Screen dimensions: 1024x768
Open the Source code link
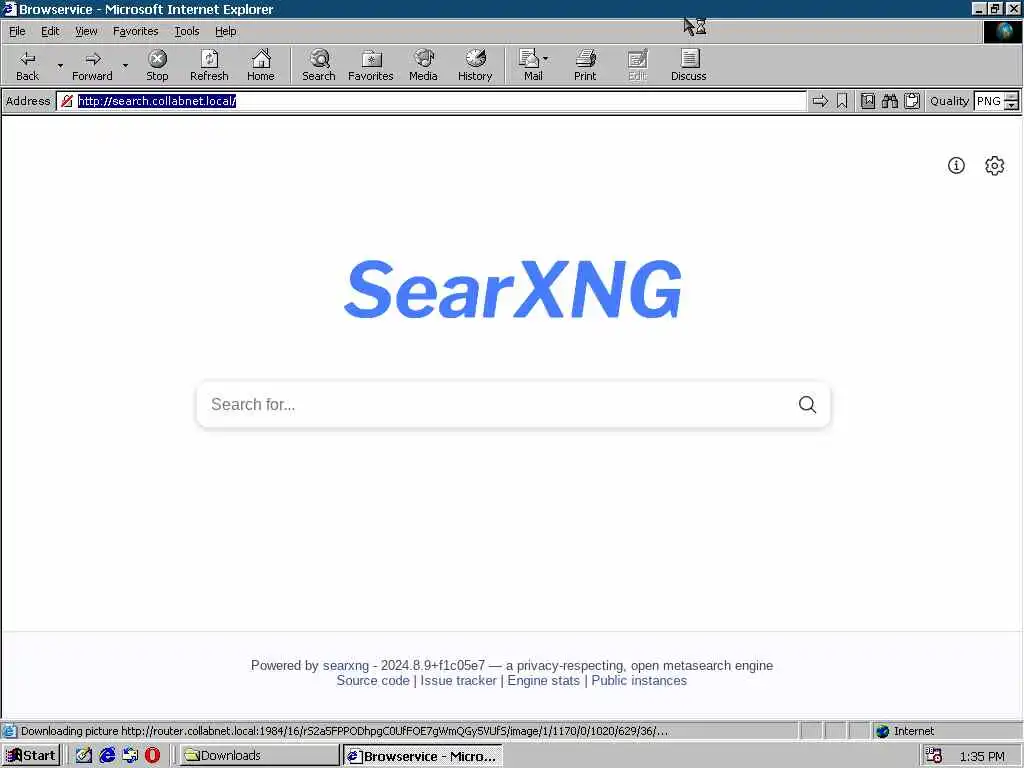pyautogui.click(x=373, y=680)
